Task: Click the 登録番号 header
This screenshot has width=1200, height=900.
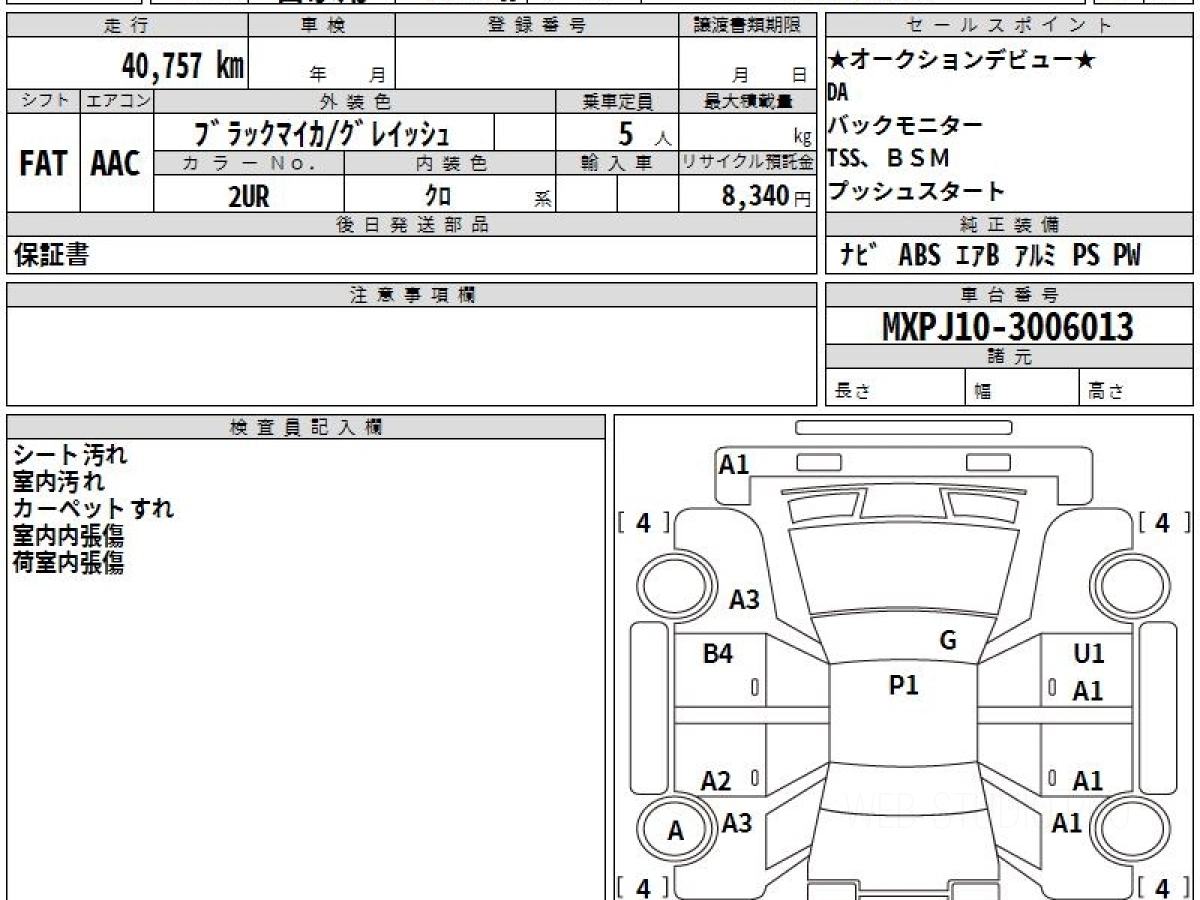Action: pos(537,26)
